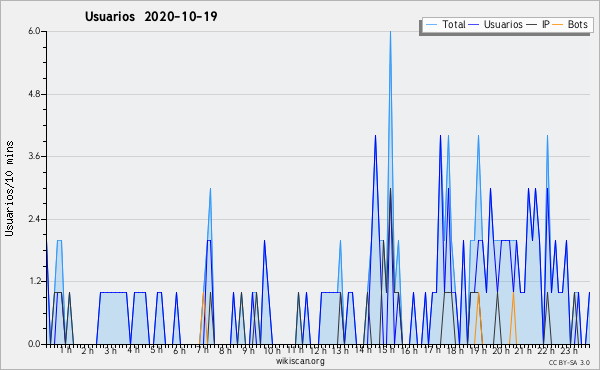Click the '12 h' x-axis label
The image size is (600, 370).
coord(318,351)
